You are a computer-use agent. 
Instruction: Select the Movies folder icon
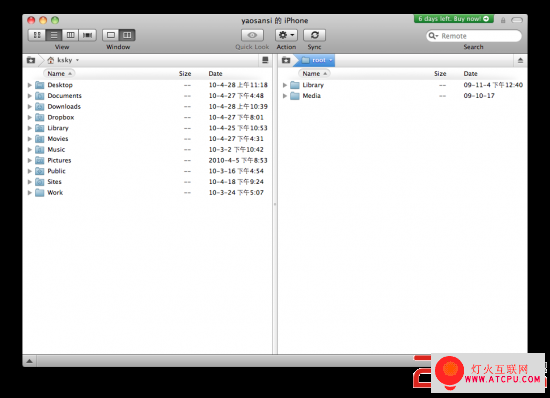[40, 139]
